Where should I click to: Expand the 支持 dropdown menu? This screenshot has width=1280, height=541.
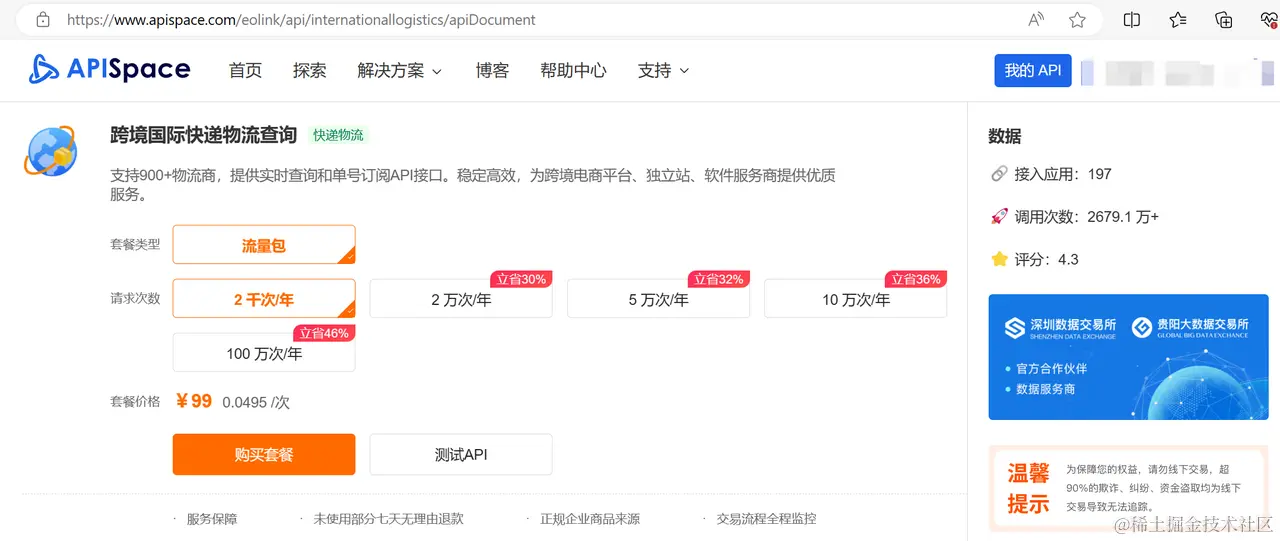tap(664, 70)
